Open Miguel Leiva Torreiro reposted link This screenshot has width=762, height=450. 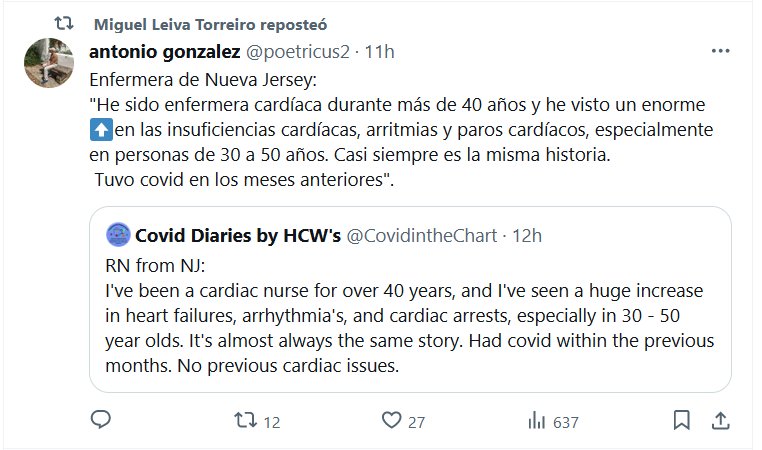pyautogui.click(x=208, y=23)
